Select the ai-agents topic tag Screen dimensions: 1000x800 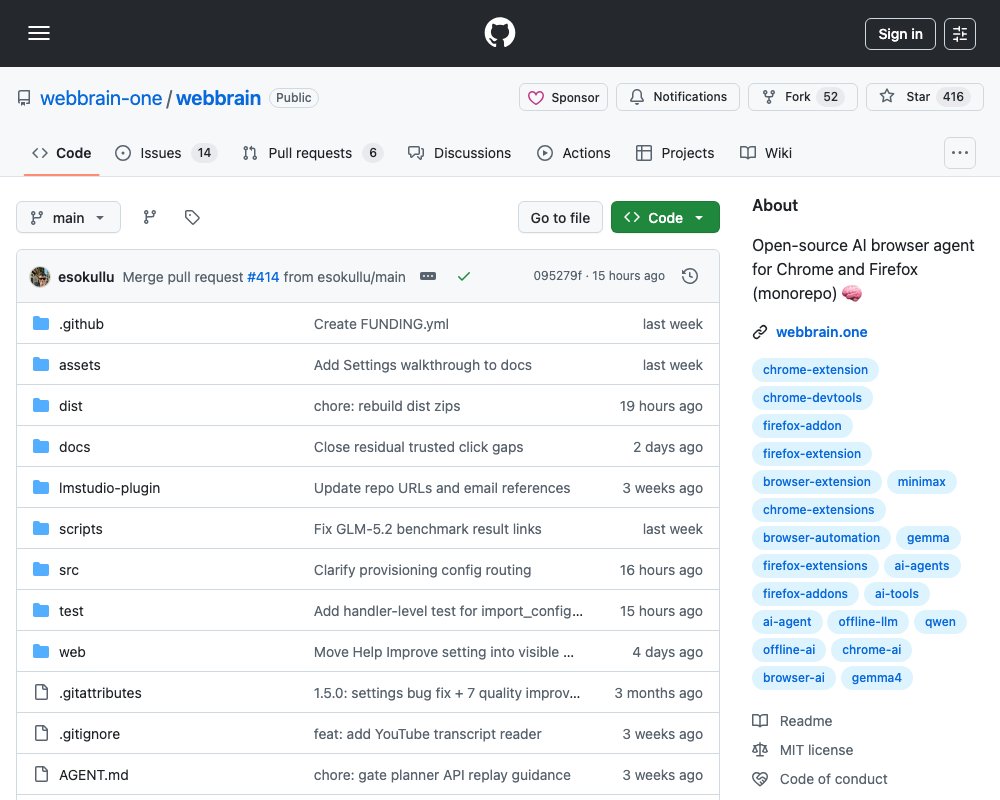pyautogui.click(x=922, y=566)
